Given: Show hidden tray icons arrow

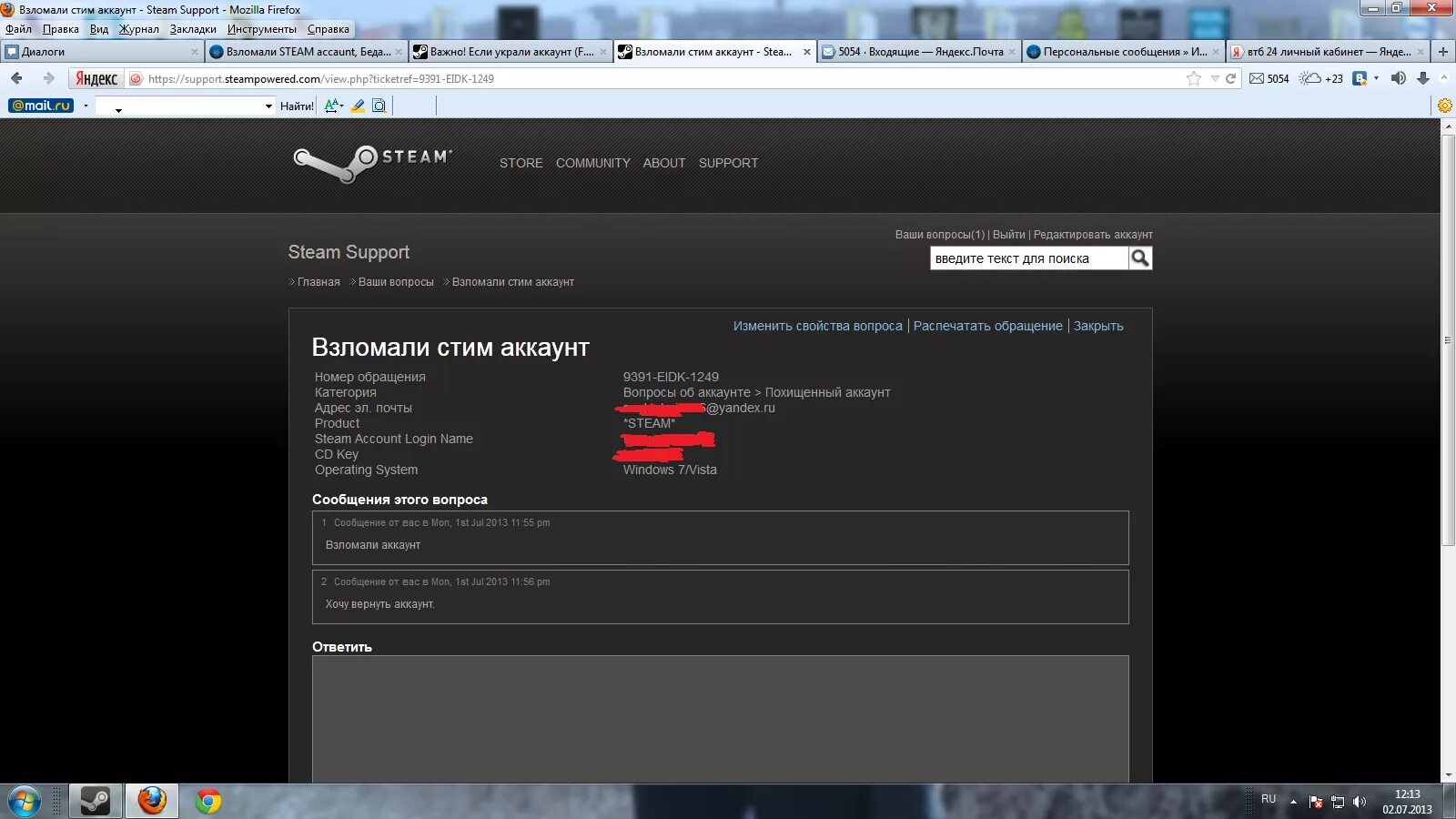Looking at the screenshot, I should pyautogui.click(x=1293, y=802).
